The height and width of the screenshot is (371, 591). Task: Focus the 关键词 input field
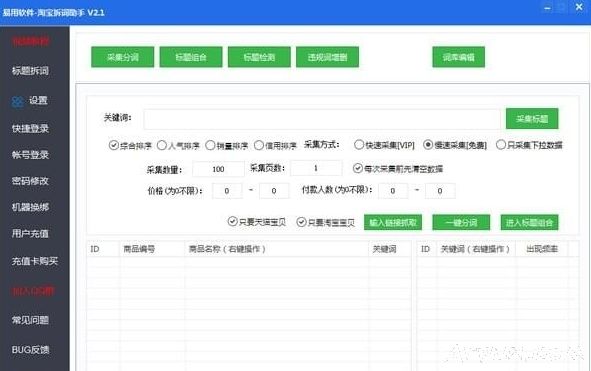pyautogui.click(x=322, y=119)
